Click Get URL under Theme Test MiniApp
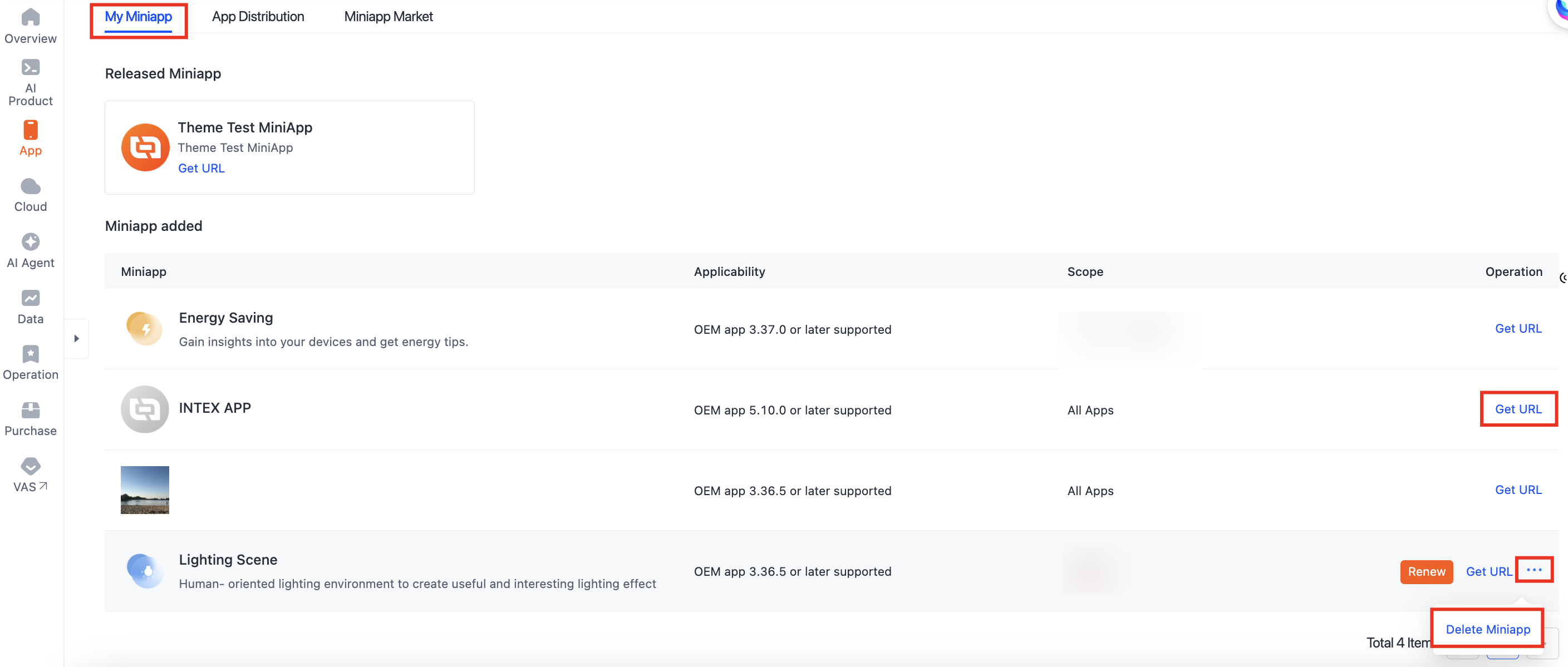Screen dimensions: 1568x667 (x=201, y=168)
